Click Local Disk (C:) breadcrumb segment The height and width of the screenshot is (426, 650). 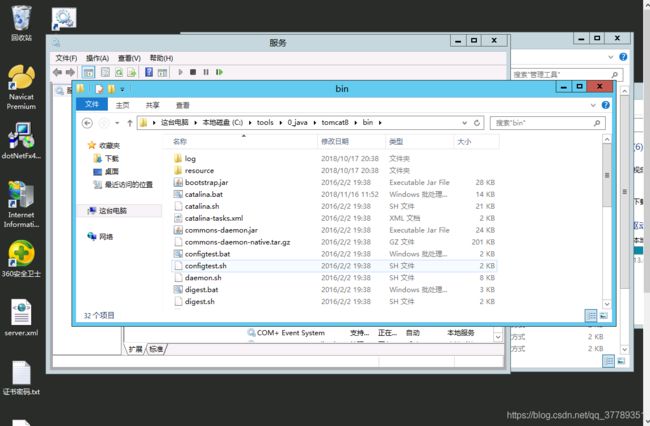[223, 123]
